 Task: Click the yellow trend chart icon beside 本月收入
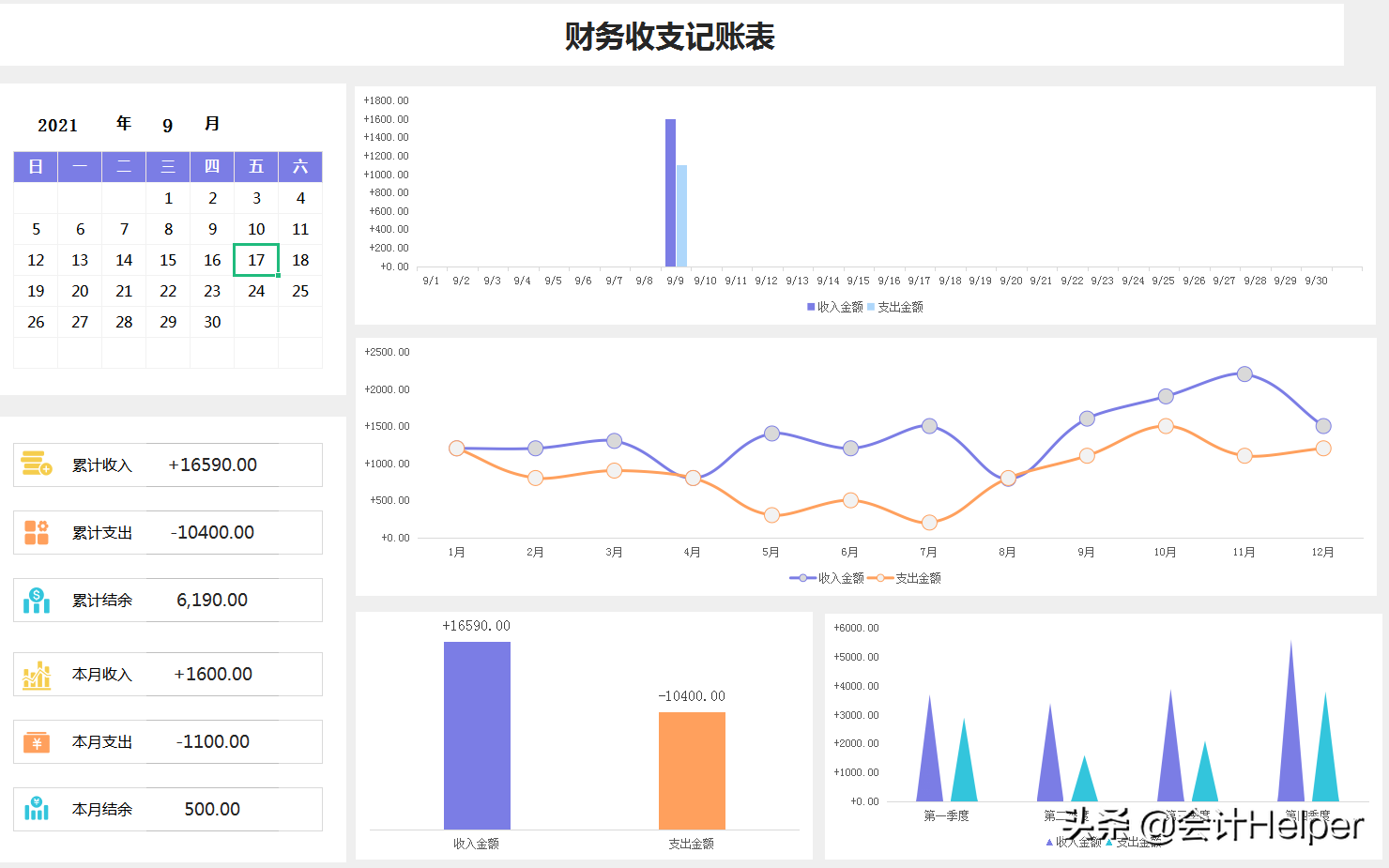point(35,674)
